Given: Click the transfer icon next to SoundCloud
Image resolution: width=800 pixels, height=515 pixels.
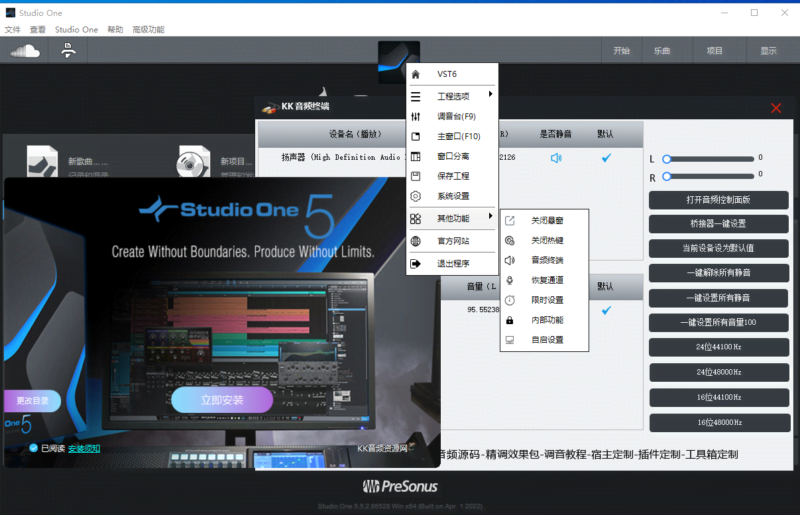Looking at the screenshot, I should pos(68,51).
